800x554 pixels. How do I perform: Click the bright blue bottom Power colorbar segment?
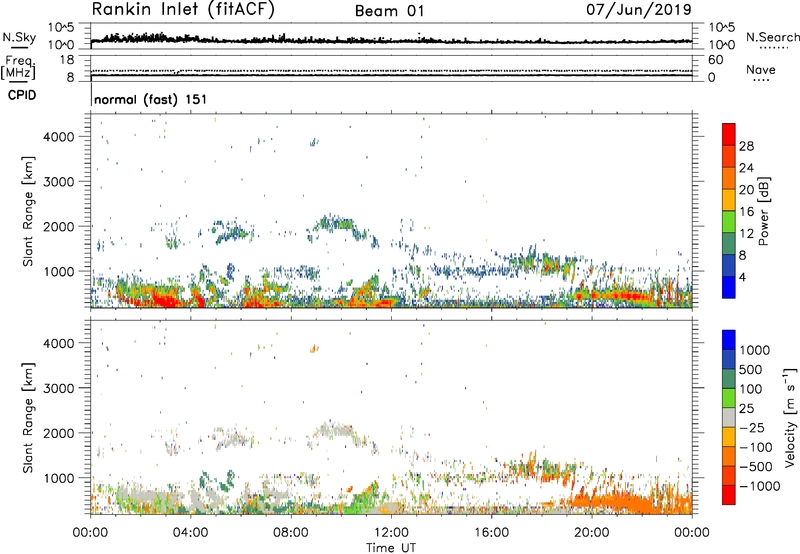click(x=729, y=287)
